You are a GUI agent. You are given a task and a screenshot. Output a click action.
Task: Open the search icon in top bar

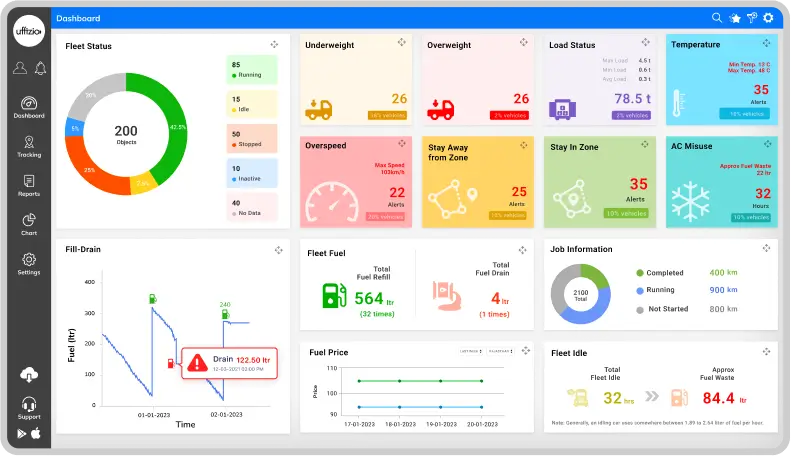pos(717,18)
